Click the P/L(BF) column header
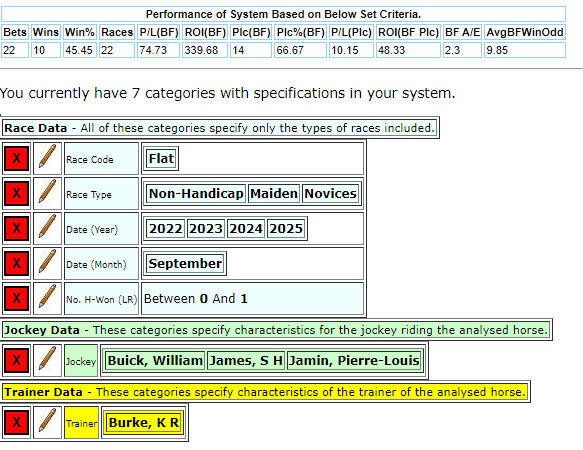This screenshot has width=583, height=450. coord(159,32)
